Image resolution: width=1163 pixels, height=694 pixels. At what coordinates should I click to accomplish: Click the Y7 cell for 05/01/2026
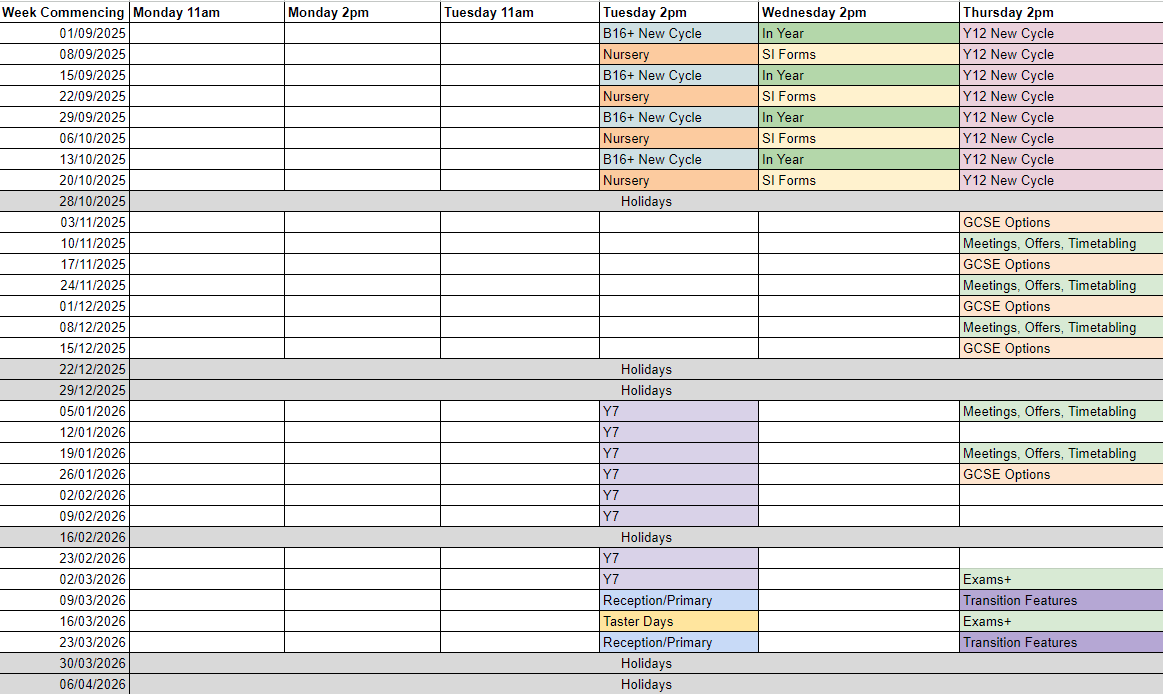tap(678, 411)
